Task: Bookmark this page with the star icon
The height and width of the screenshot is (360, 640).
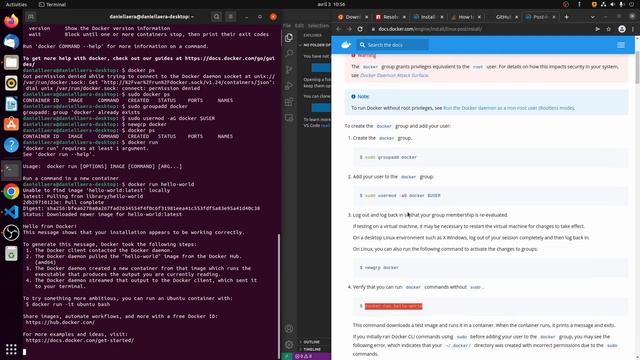Action: point(609,29)
